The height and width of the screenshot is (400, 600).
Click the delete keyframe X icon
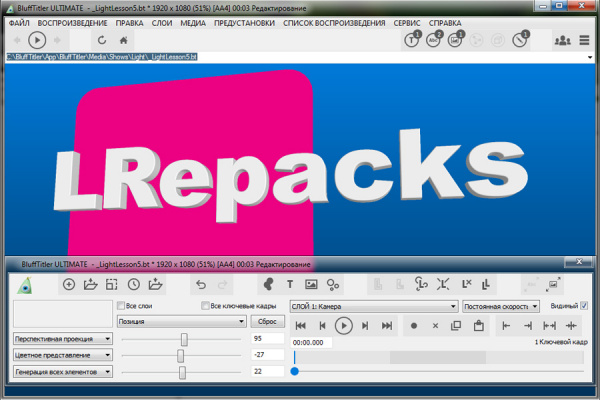point(435,326)
